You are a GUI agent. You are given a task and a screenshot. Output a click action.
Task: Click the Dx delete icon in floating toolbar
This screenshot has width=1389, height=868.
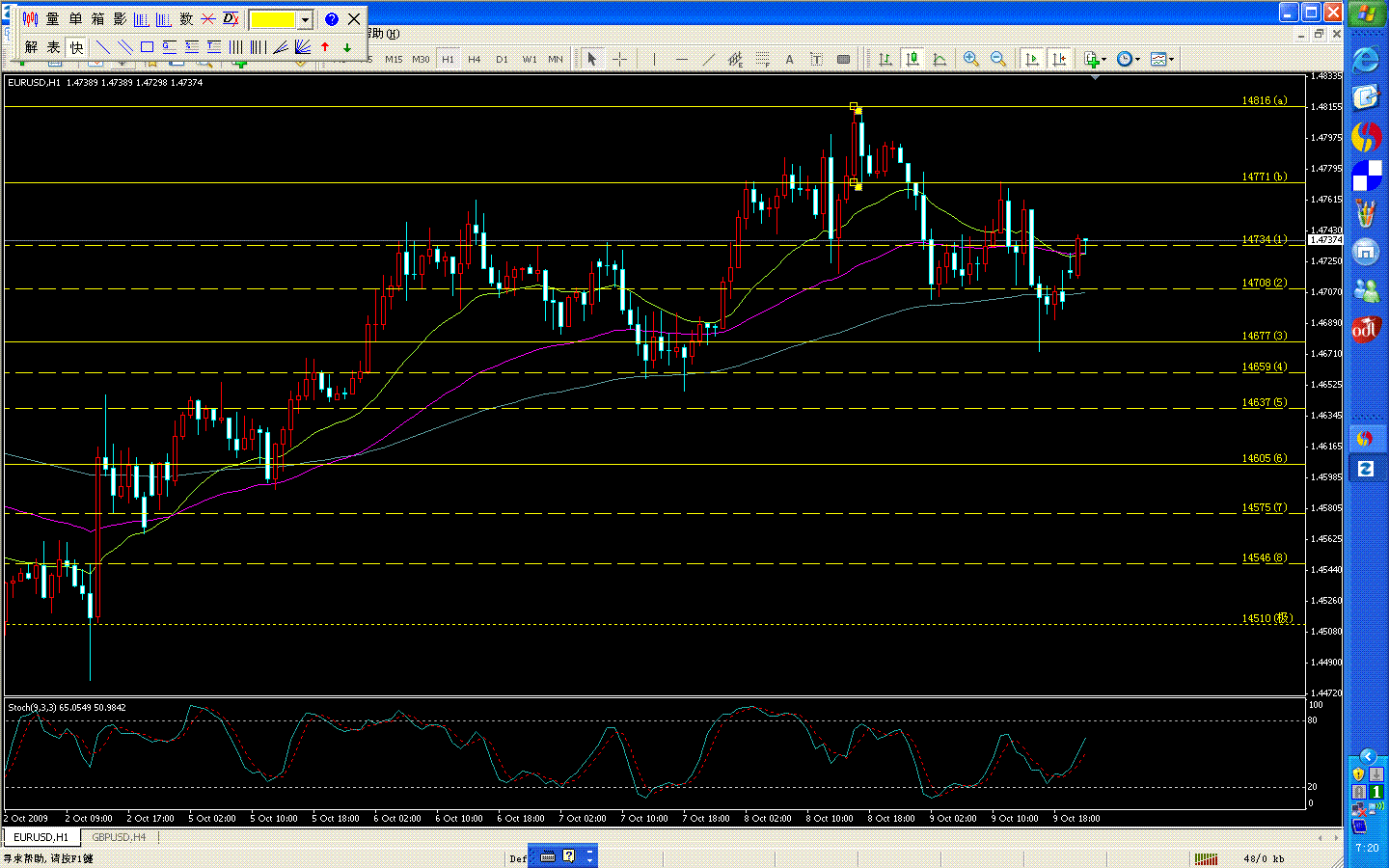(231, 19)
